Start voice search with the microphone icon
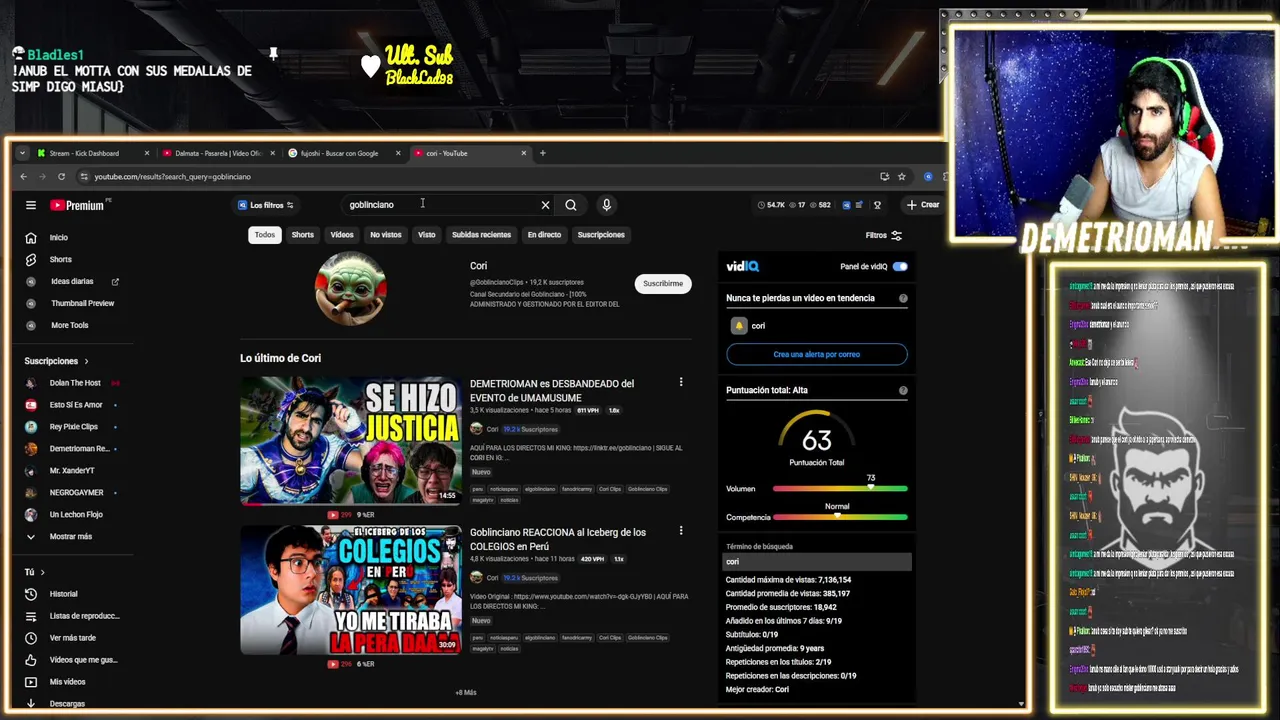 tap(606, 205)
